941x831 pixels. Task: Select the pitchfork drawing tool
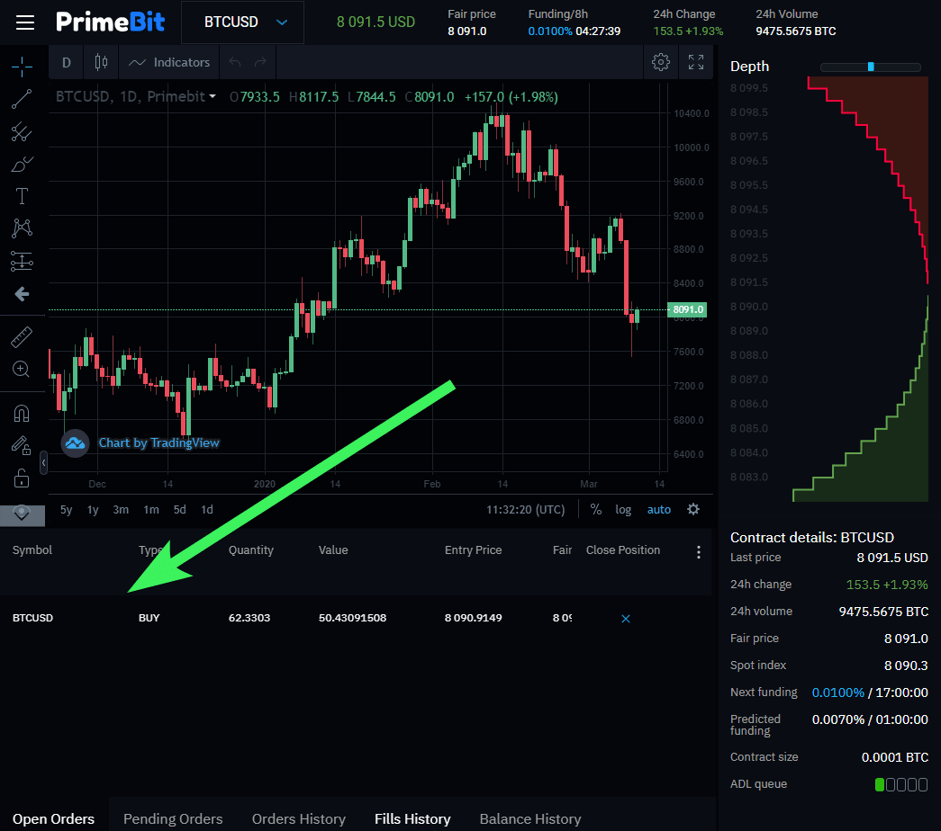tap(22, 131)
